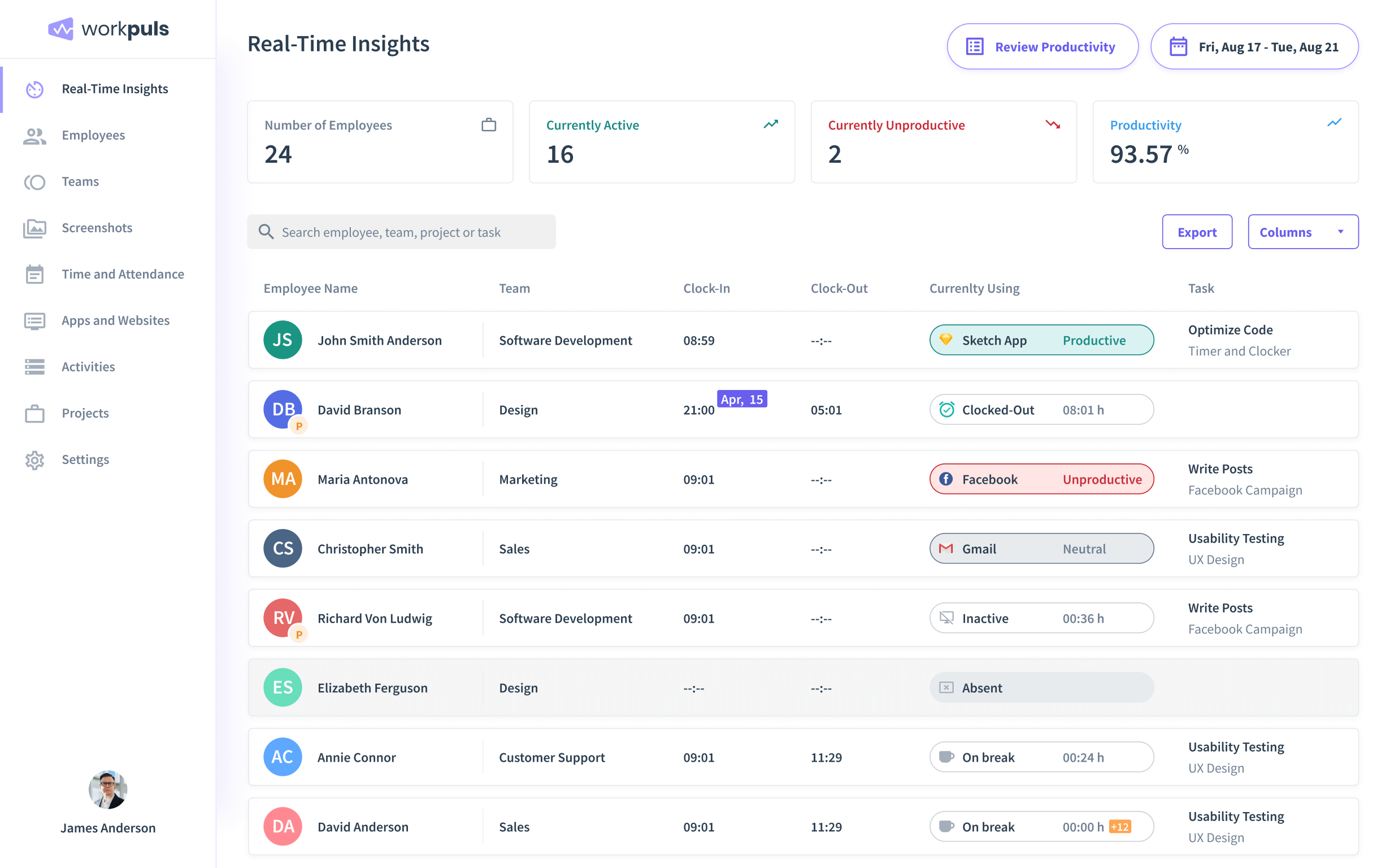Click the Activities sidebar icon
1390x868 pixels.
pyautogui.click(x=34, y=367)
